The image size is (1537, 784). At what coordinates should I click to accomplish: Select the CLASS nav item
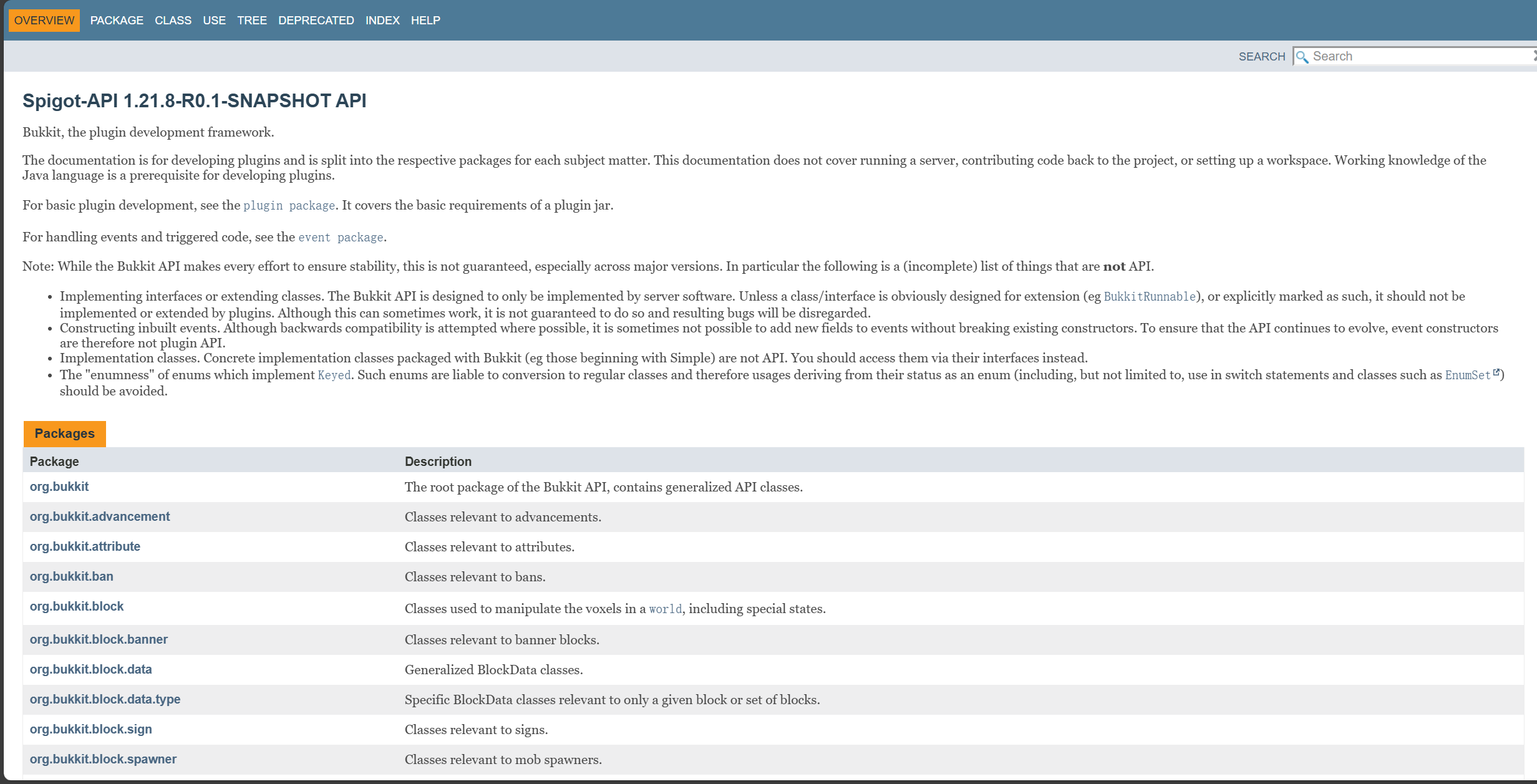[x=173, y=21]
